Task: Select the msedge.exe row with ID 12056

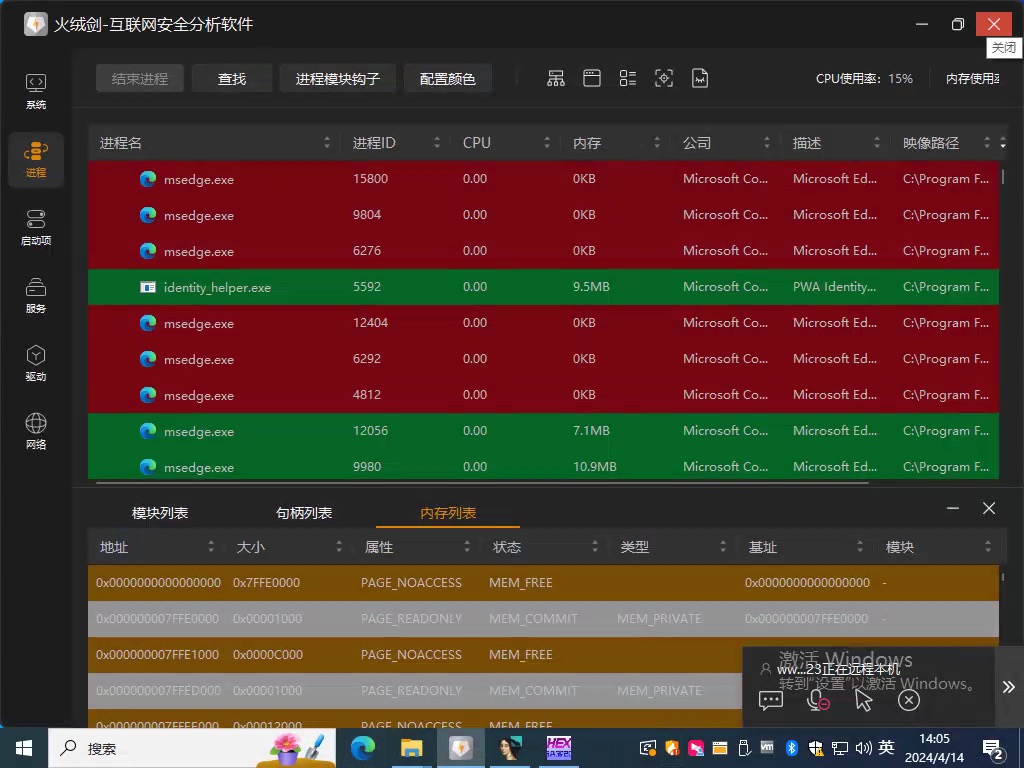Action: click(543, 431)
